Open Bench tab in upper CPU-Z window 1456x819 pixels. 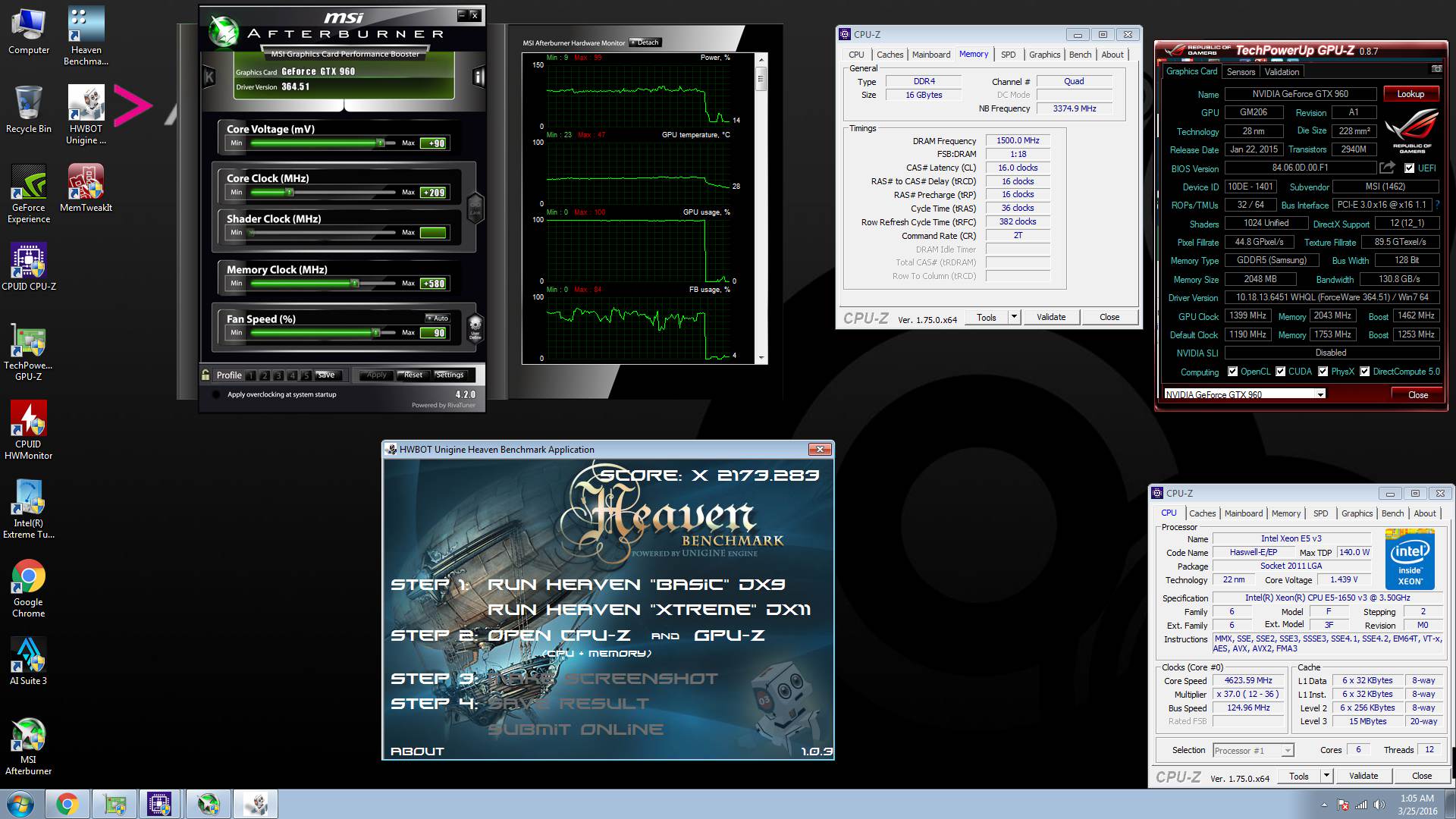tap(1080, 55)
